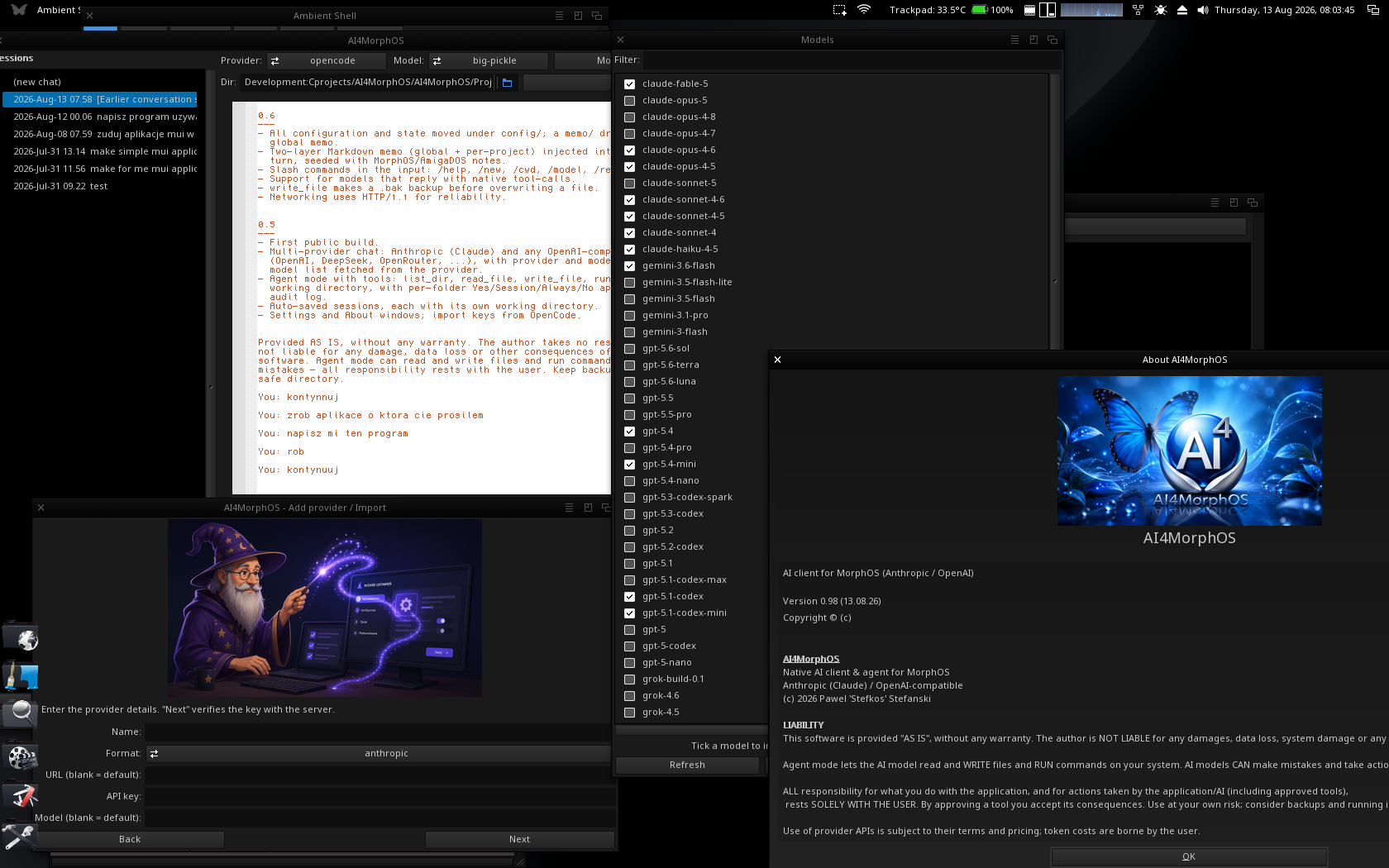Click the Filter field in the Models window

pos(851,60)
